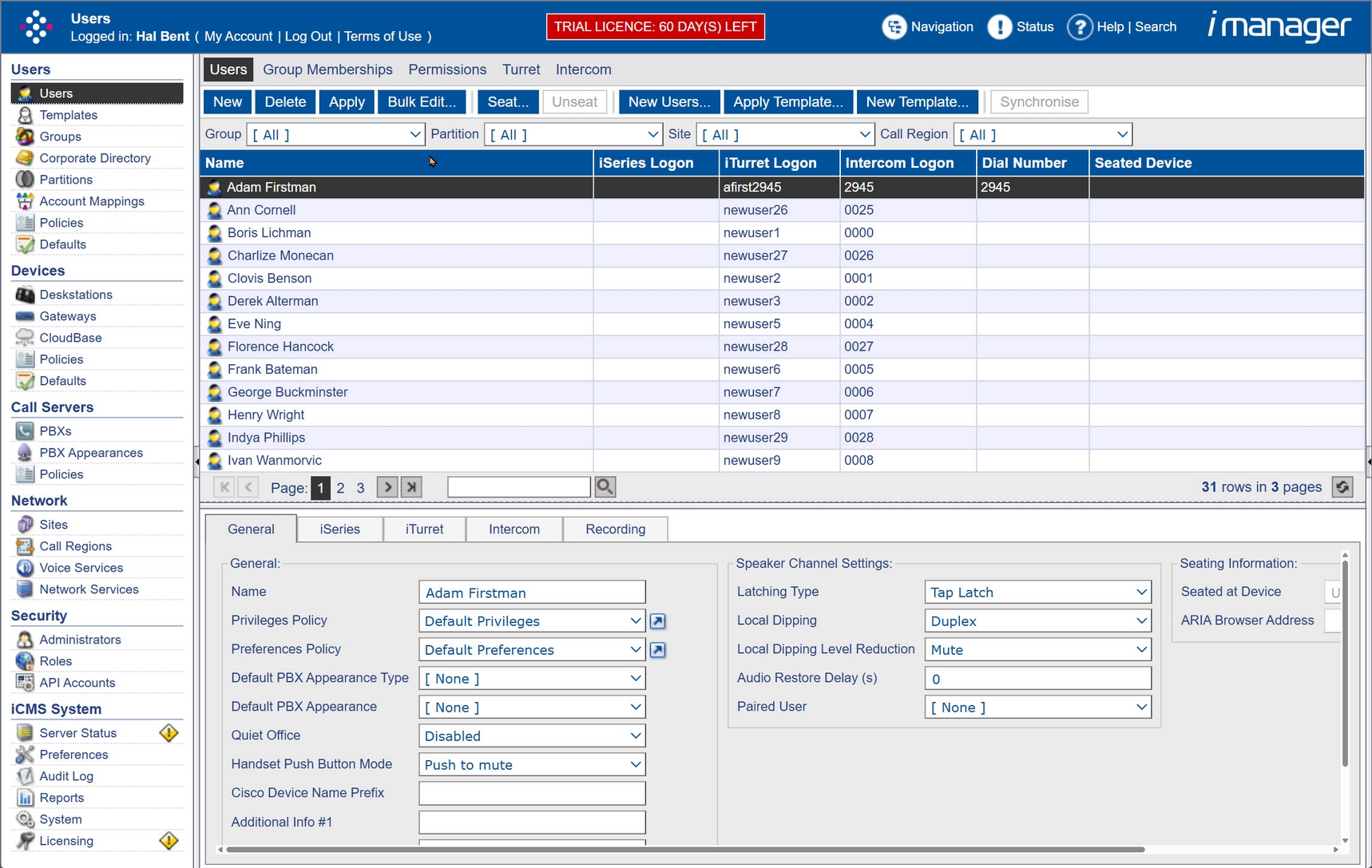
Task: Click the magnifier search icon below the user list
Action: (605, 486)
